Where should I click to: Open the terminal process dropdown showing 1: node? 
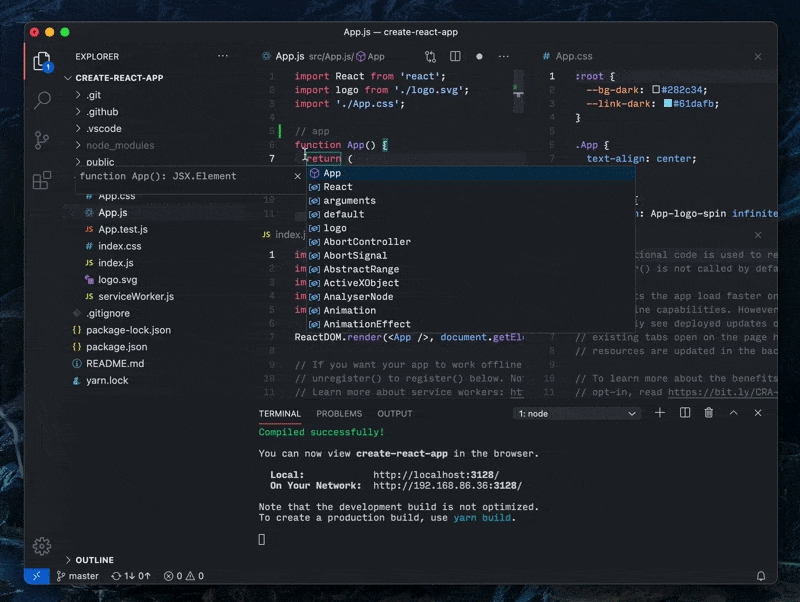pyautogui.click(x=577, y=413)
